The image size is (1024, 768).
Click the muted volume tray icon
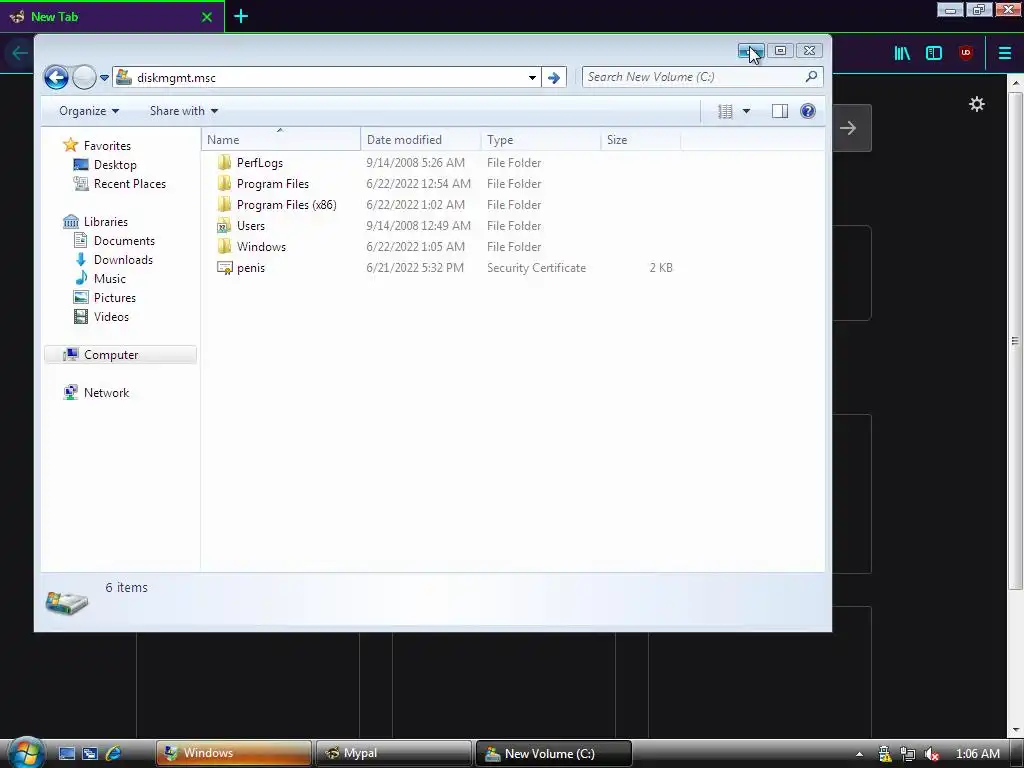pyautogui.click(x=931, y=754)
